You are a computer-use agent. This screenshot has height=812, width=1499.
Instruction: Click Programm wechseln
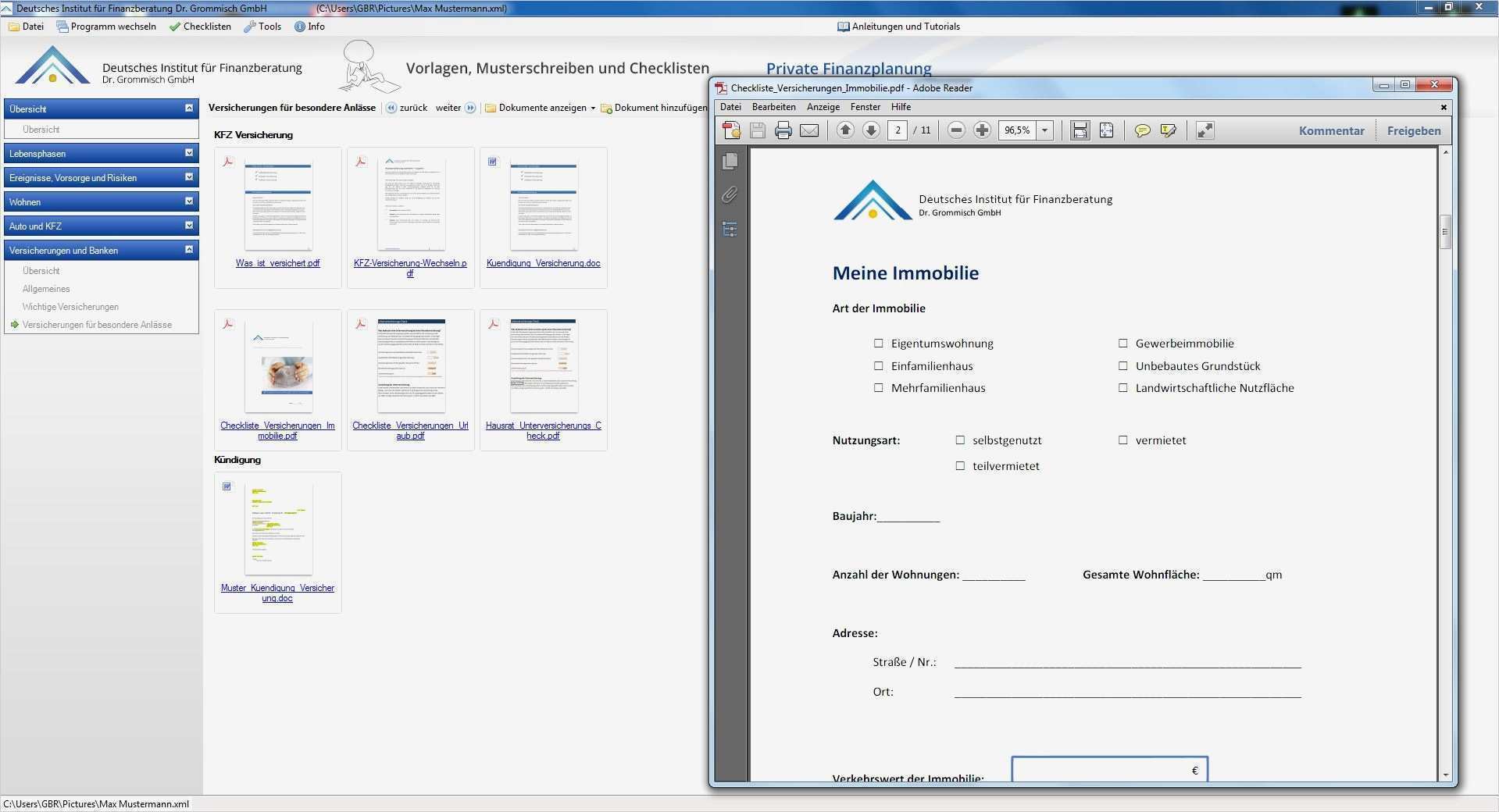tap(106, 27)
